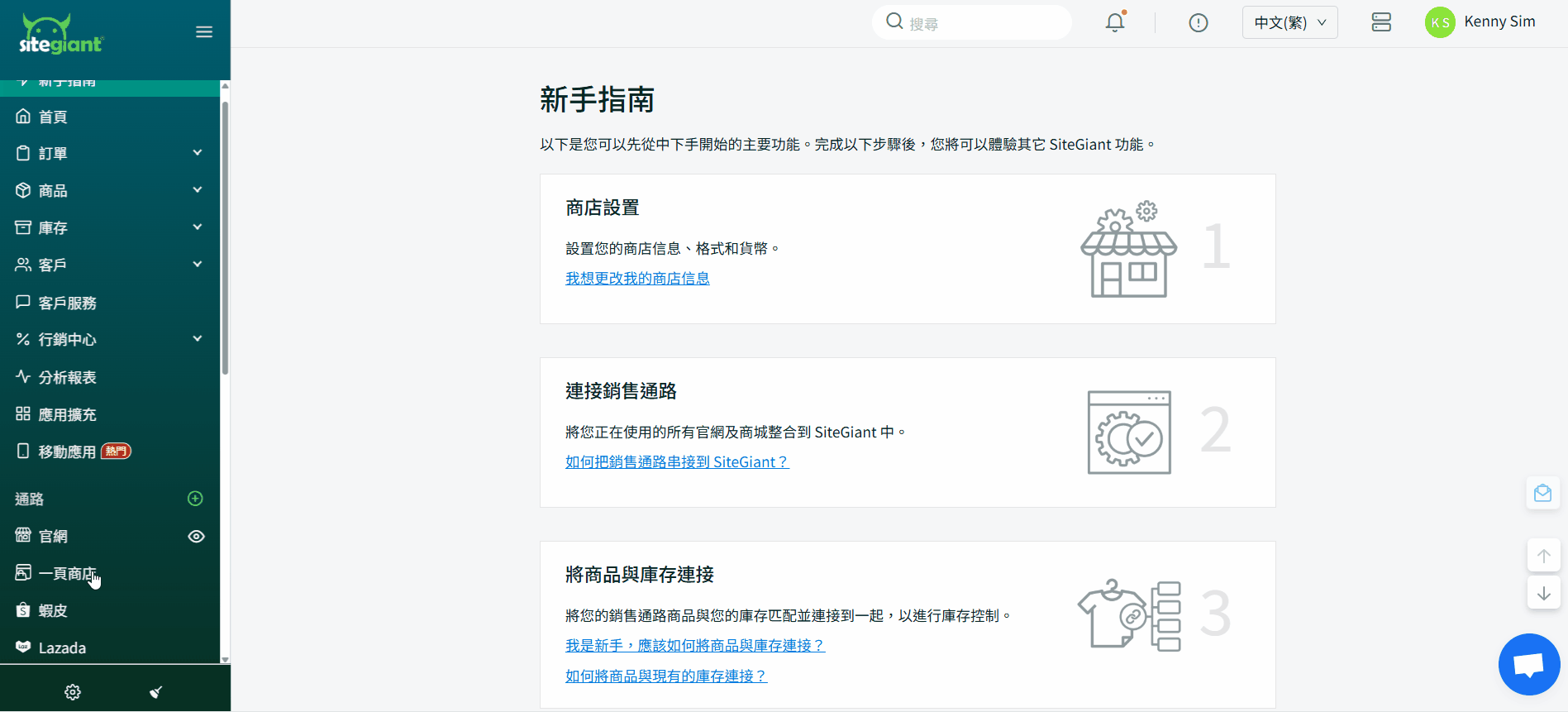Click link 我想更改我的商店信息
Screen dimensions: 1568x712
point(637,279)
